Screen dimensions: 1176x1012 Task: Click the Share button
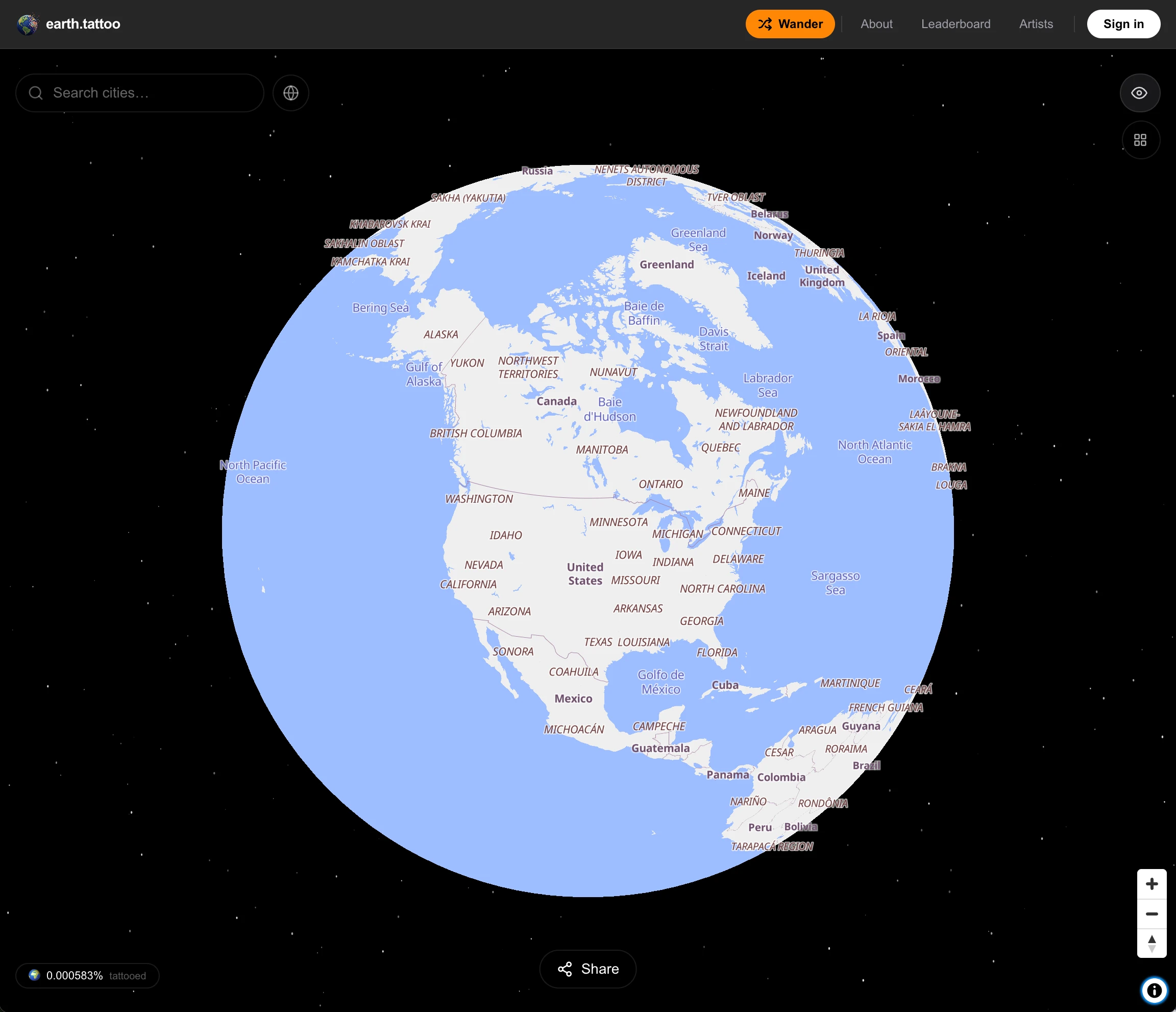click(587, 968)
